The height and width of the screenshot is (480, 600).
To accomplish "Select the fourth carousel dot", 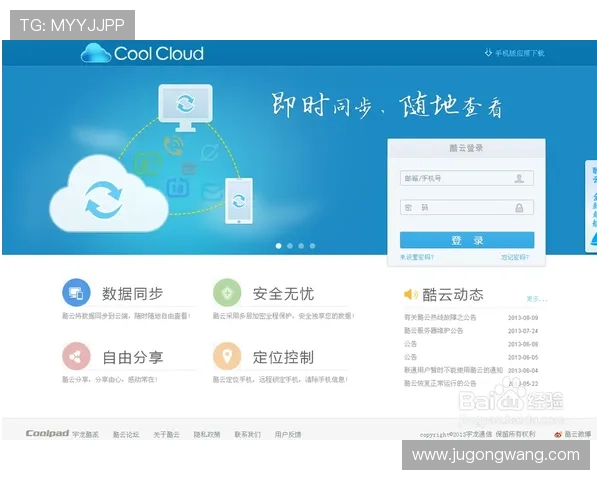I will pos(313,246).
